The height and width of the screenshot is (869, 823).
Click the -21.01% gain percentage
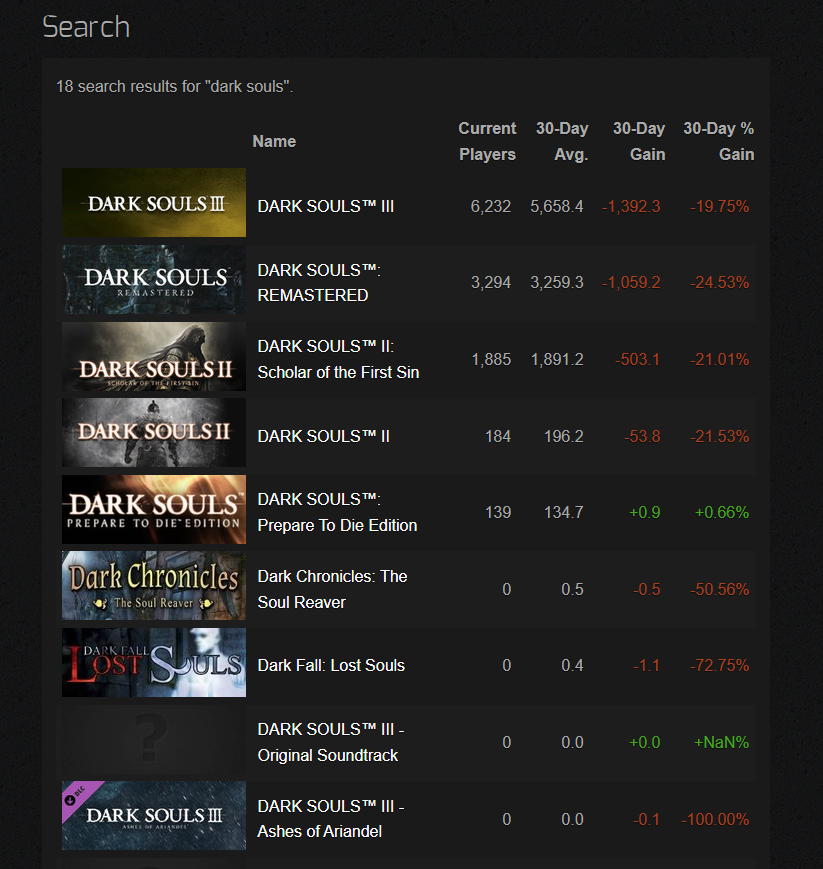(x=719, y=359)
